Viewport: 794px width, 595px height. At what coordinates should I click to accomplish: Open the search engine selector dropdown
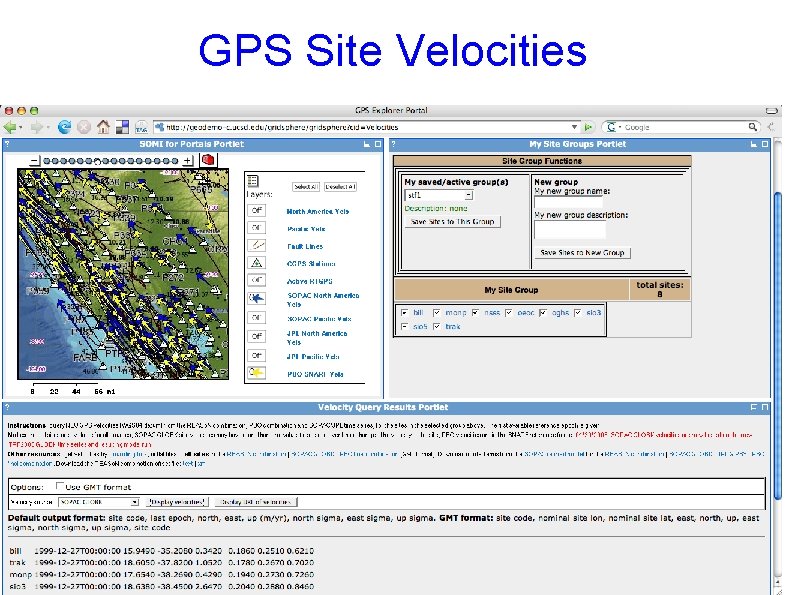[613, 127]
